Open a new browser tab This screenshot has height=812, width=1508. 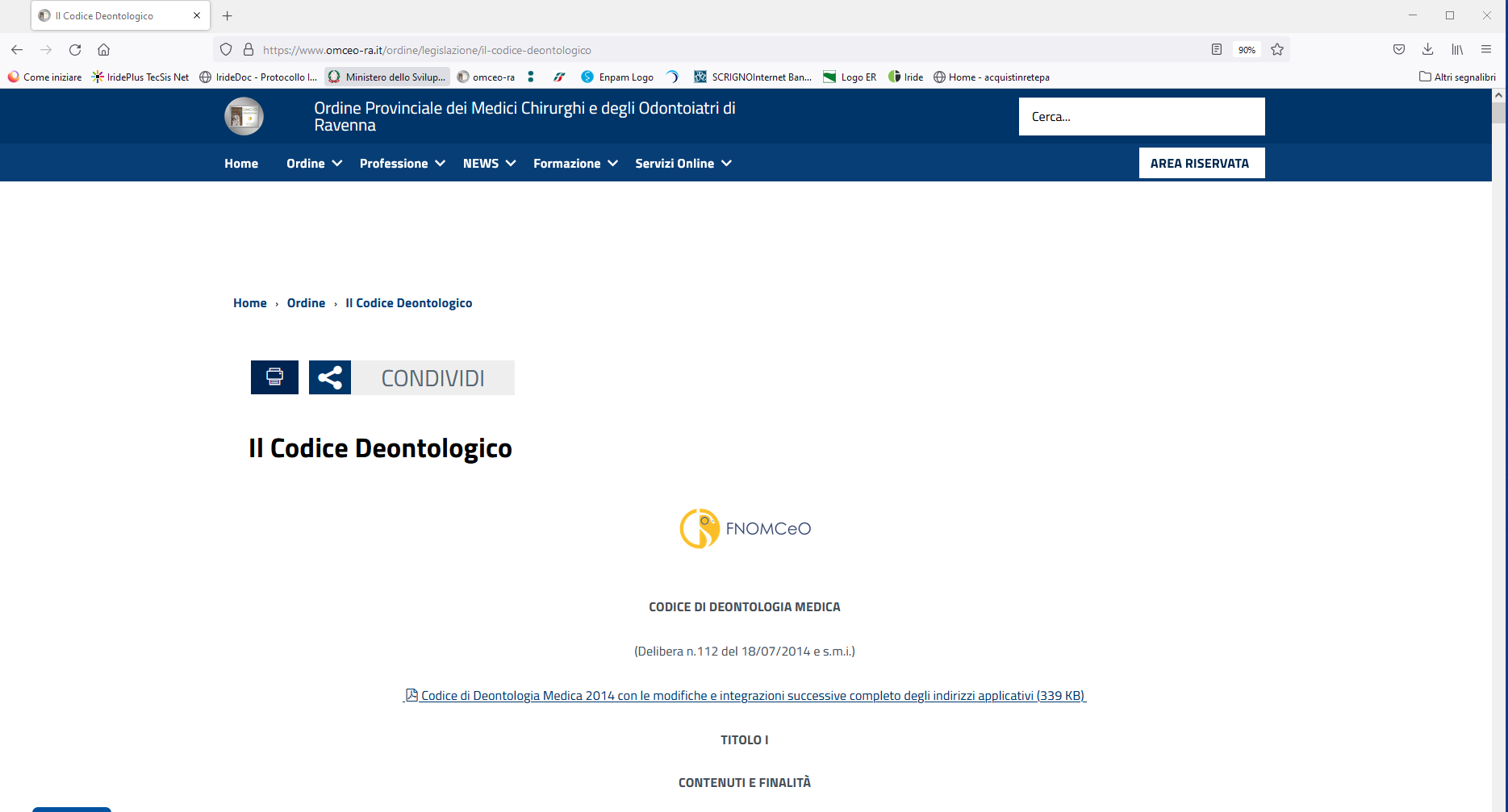pyautogui.click(x=228, y=16)
